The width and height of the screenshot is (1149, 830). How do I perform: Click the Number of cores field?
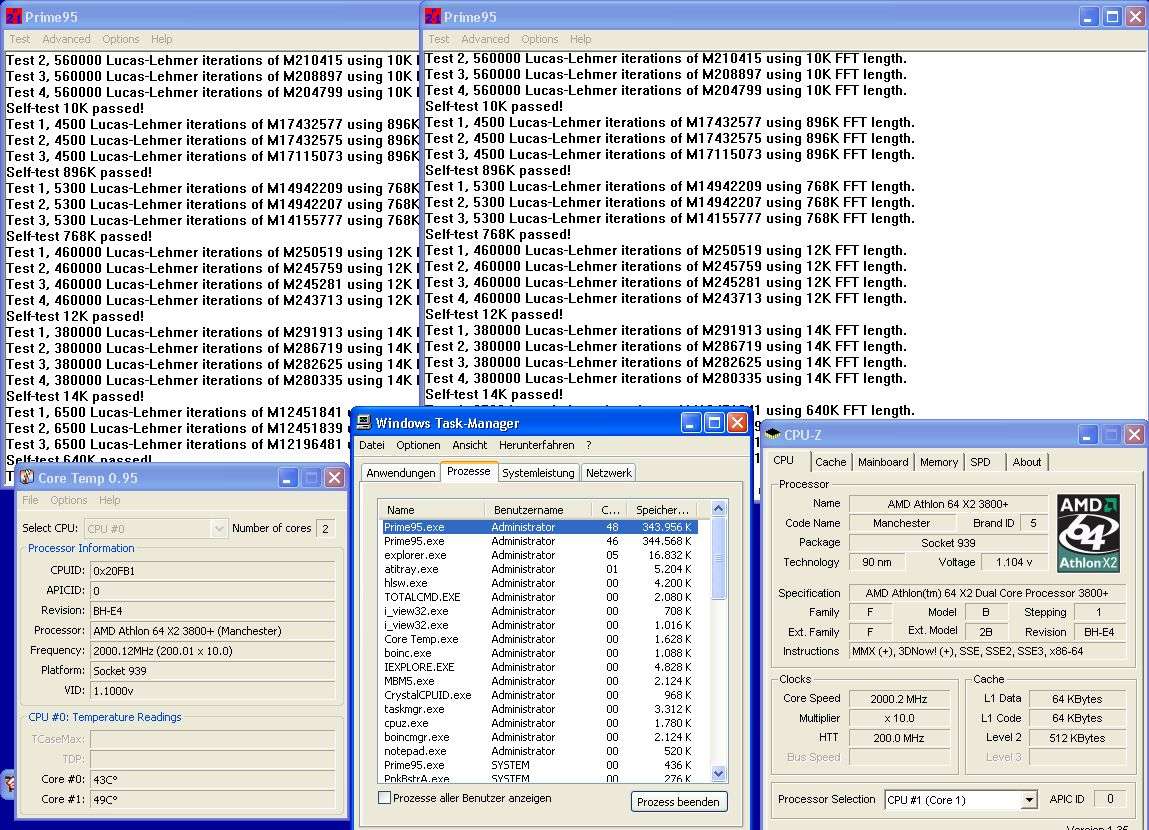(x=326, y=528)
